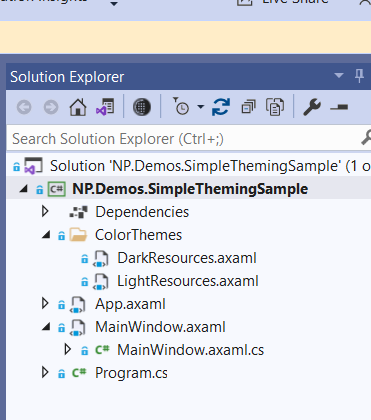Toggle Show All Files icon

pos(275,107)
